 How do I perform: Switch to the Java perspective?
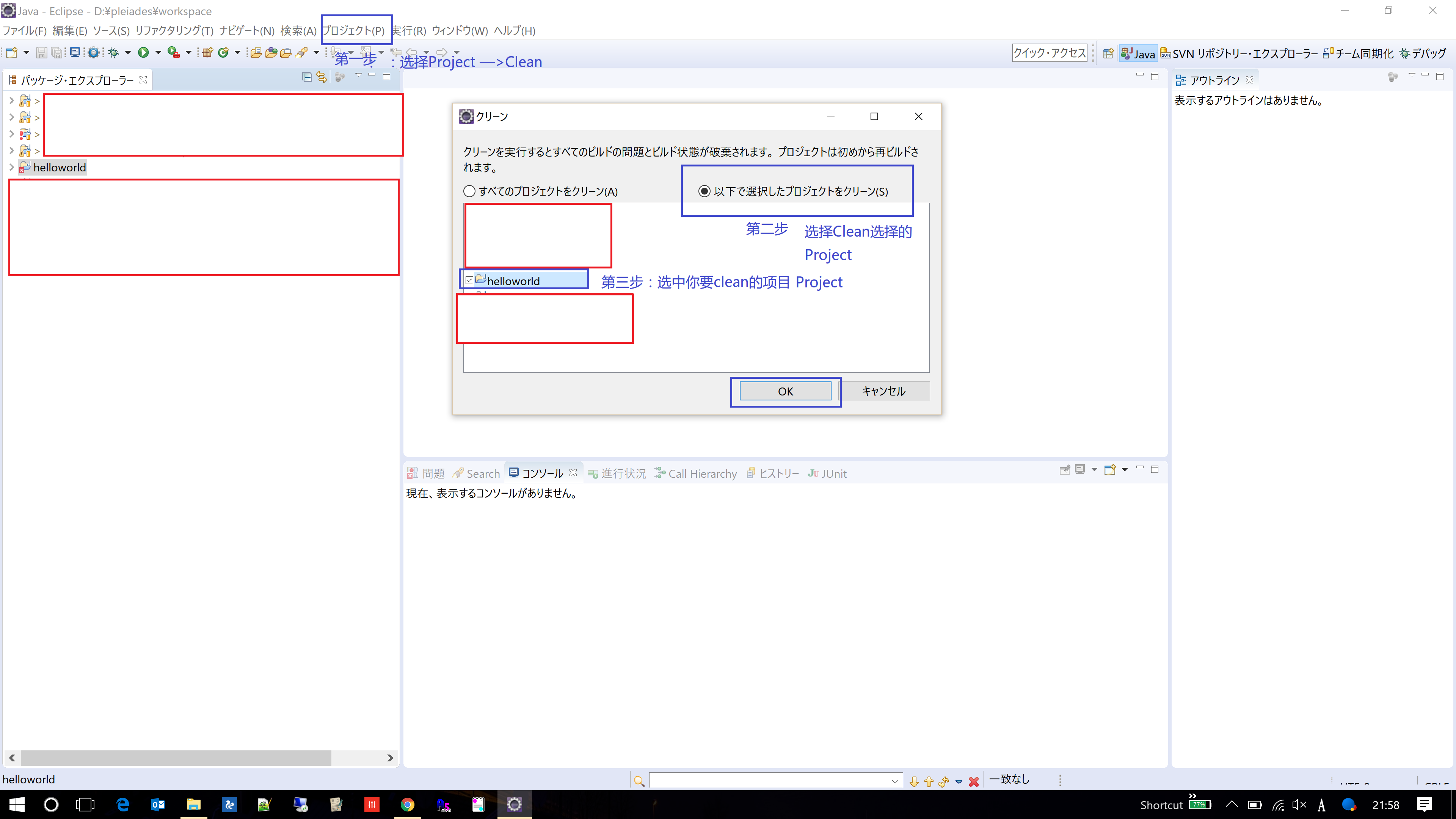(1138, 54)
